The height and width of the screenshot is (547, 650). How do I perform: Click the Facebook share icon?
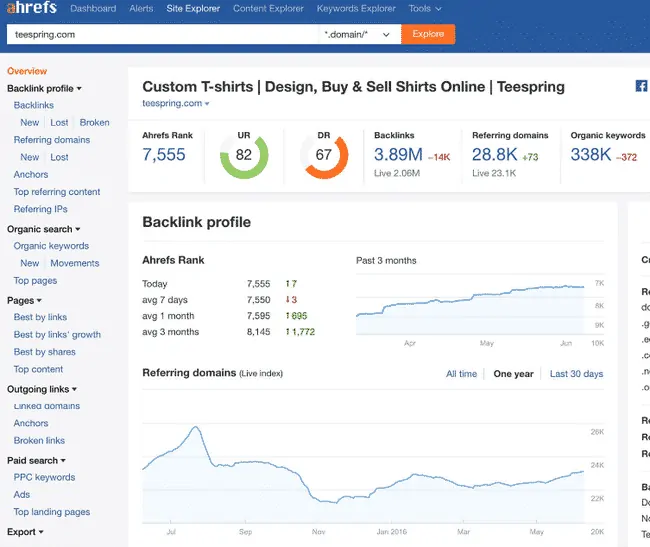[641, 87]
